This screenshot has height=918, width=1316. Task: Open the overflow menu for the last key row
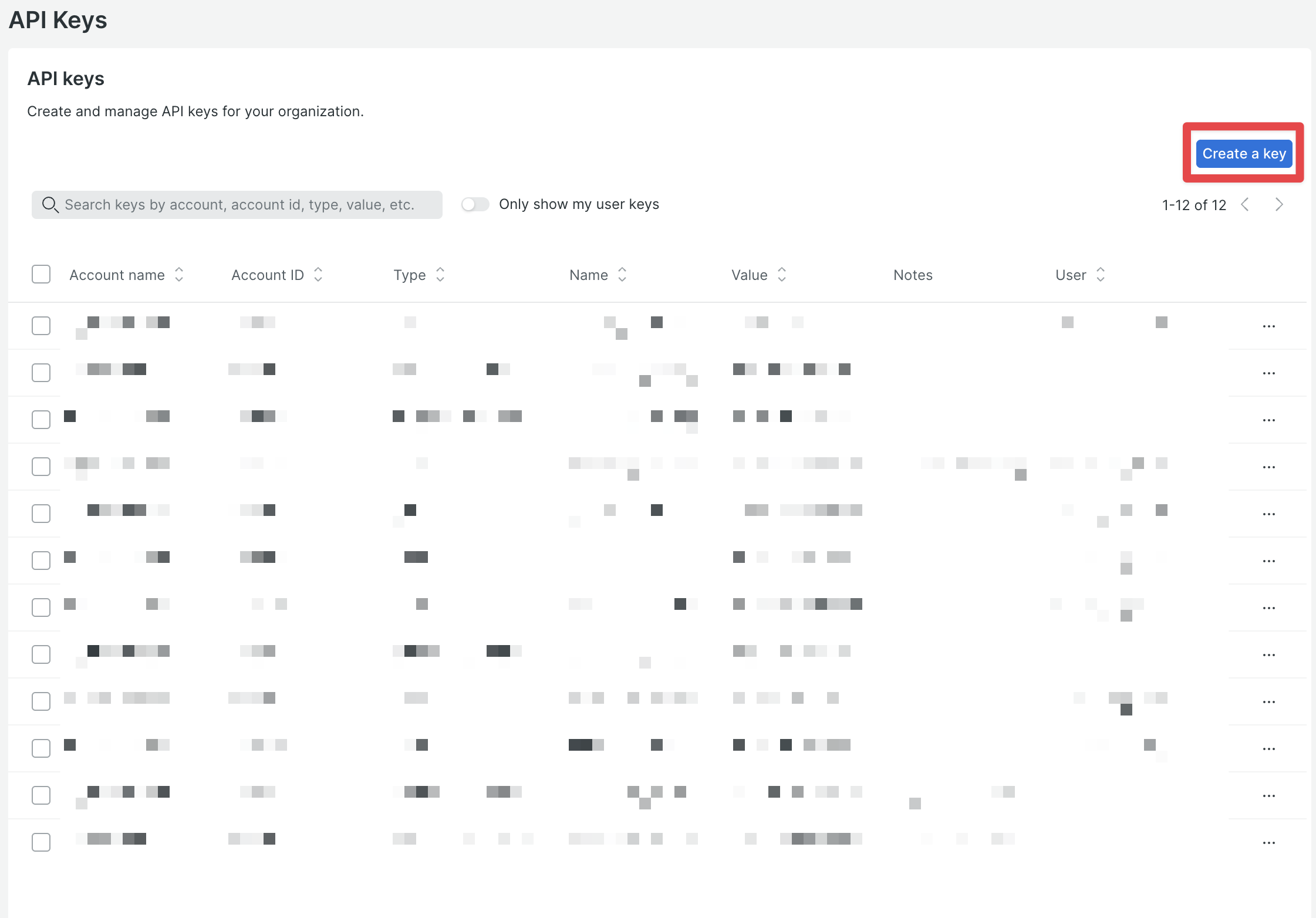(x=1269, y=842)
